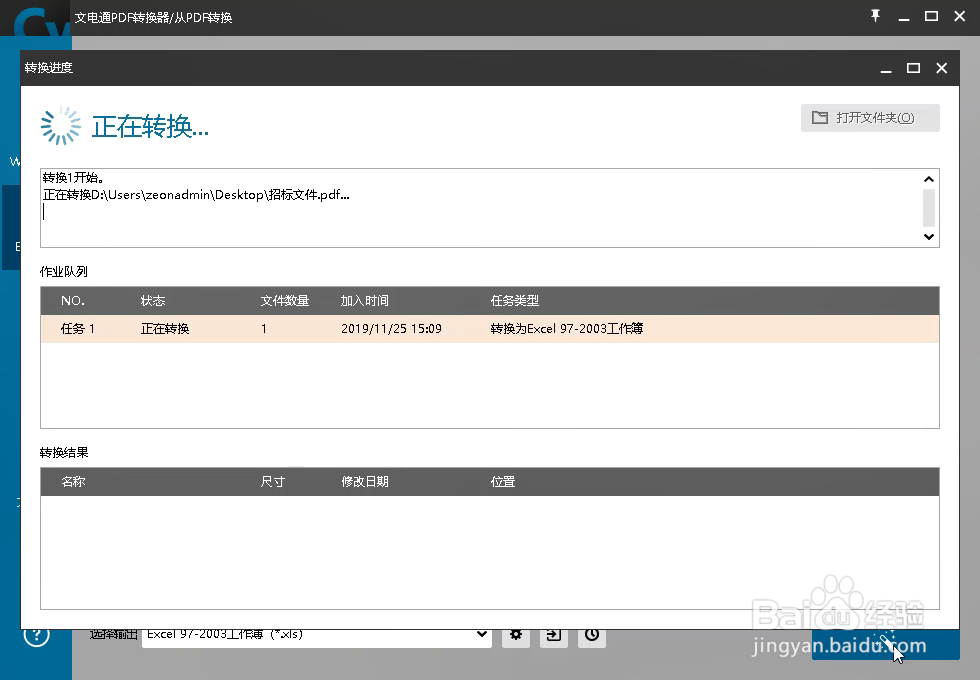Open the output format dropdown in main window
This screenshot has width=980, height=680.
pyautogui.click(x=481, y=635)
